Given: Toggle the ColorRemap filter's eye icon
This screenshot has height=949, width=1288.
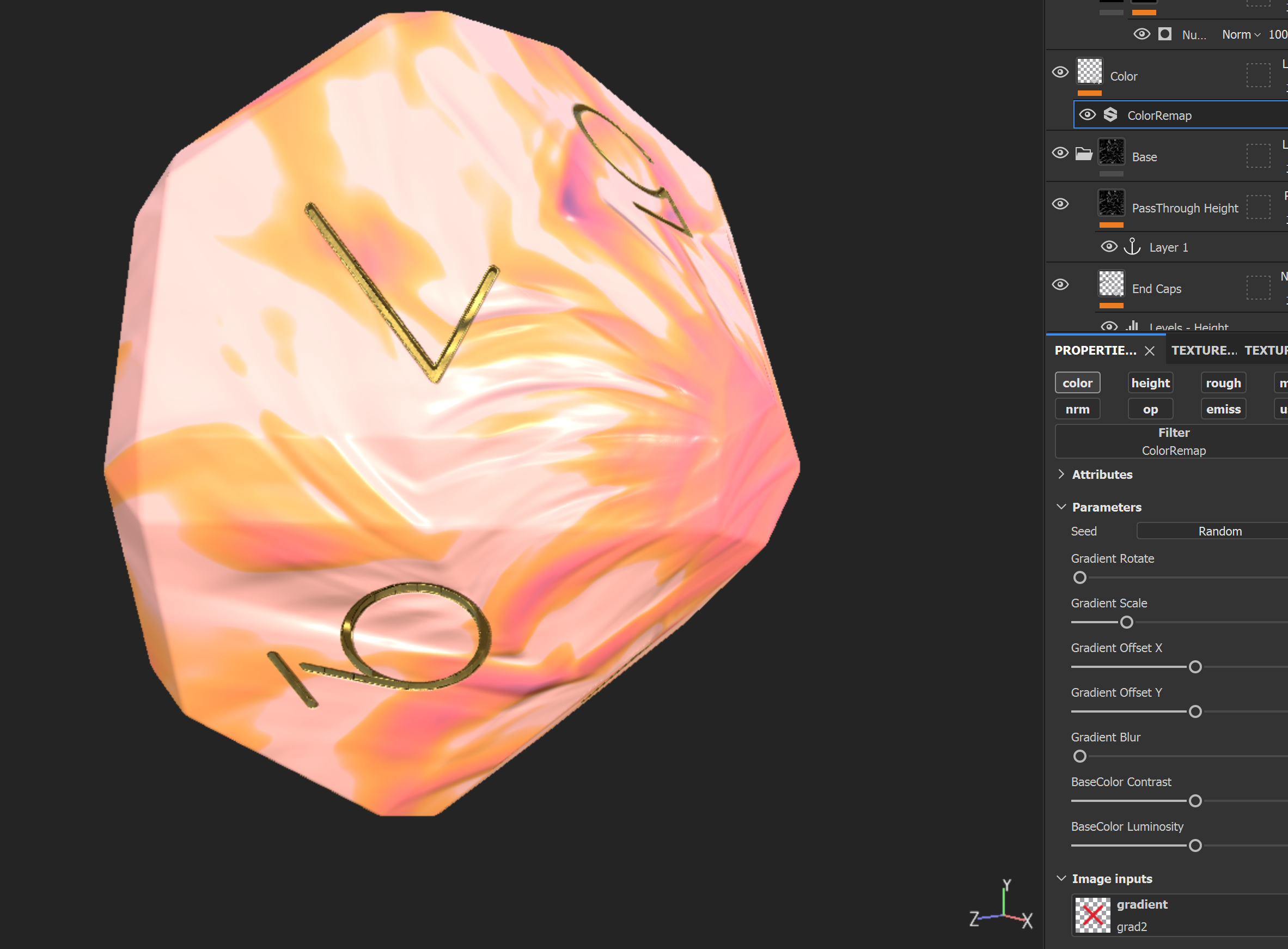Looking at the screenshot, I should 1088,115.
